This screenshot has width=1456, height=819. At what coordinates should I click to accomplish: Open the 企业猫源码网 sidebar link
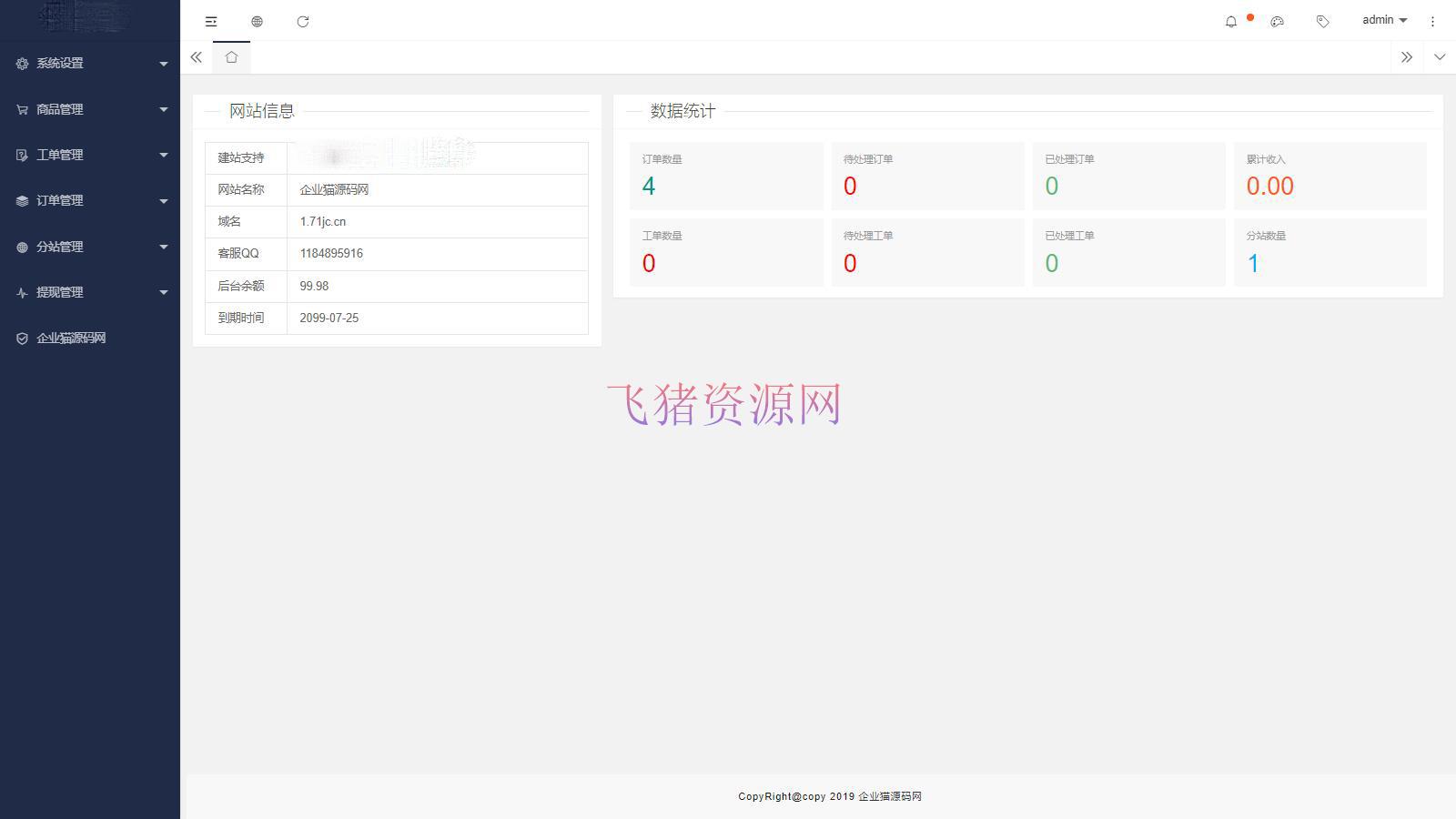[71, 338]
